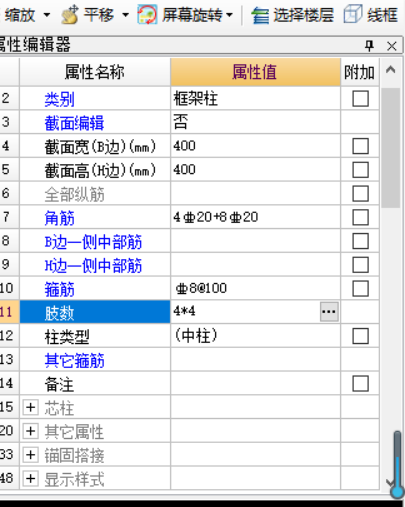Expand the 锚固搭接 group
Screen dimensions: 405x507
pyautogui.click(x=31, y=455)
